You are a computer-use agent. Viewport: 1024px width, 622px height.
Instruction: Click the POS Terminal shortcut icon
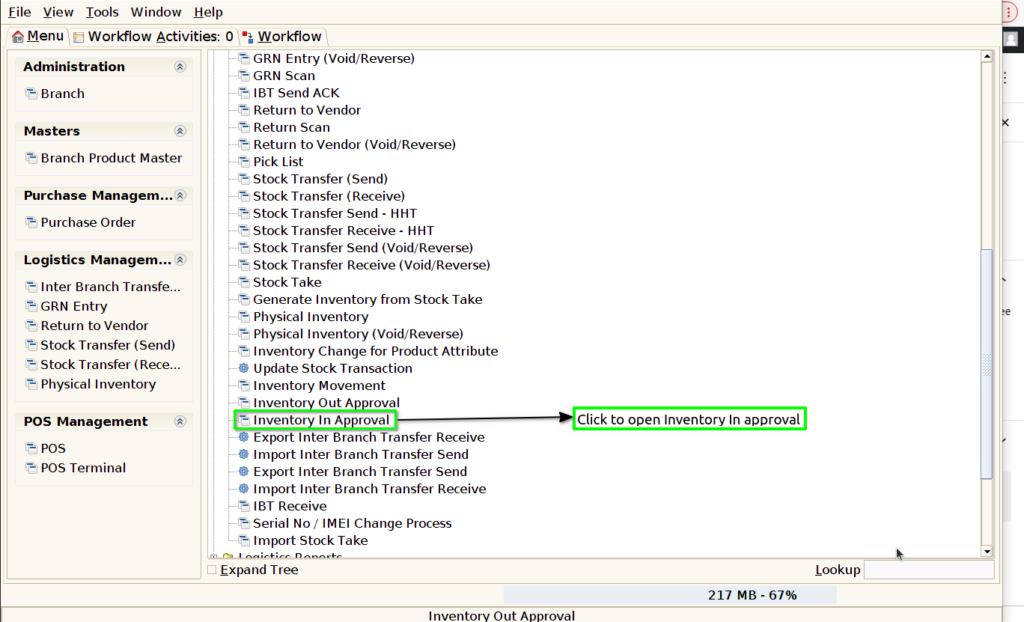point(31,467)
